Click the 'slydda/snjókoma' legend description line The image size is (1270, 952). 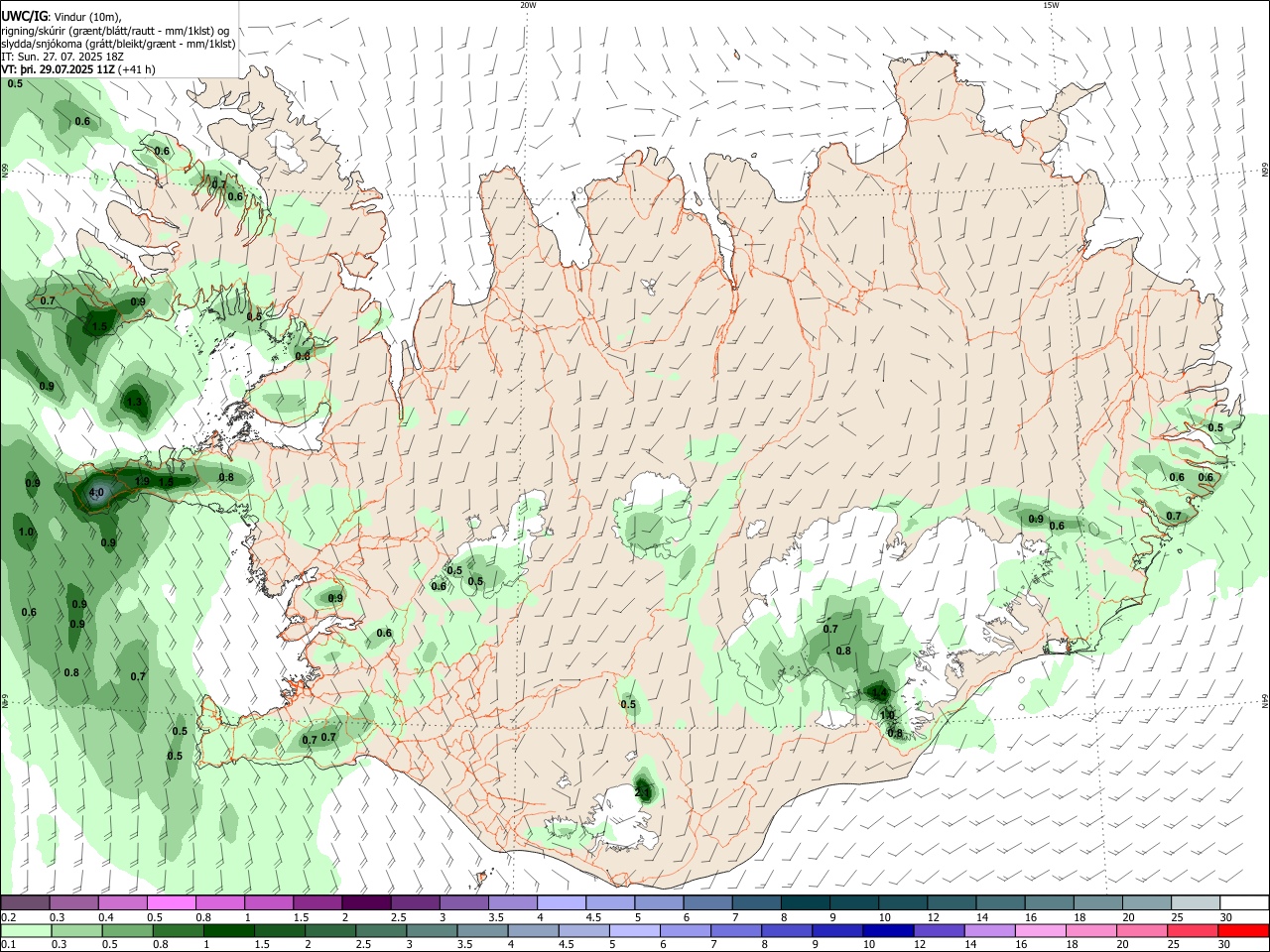tap(118, 44)
